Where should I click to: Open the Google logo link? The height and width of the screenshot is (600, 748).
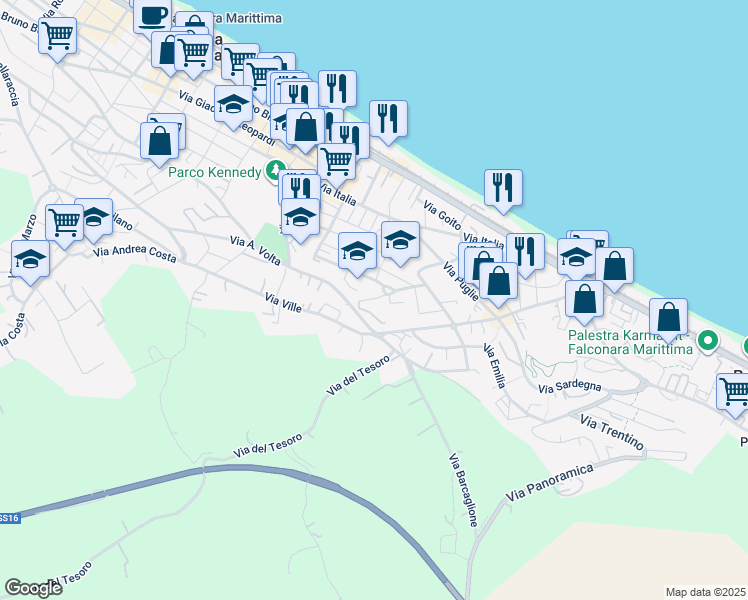(x=33, y=587)
